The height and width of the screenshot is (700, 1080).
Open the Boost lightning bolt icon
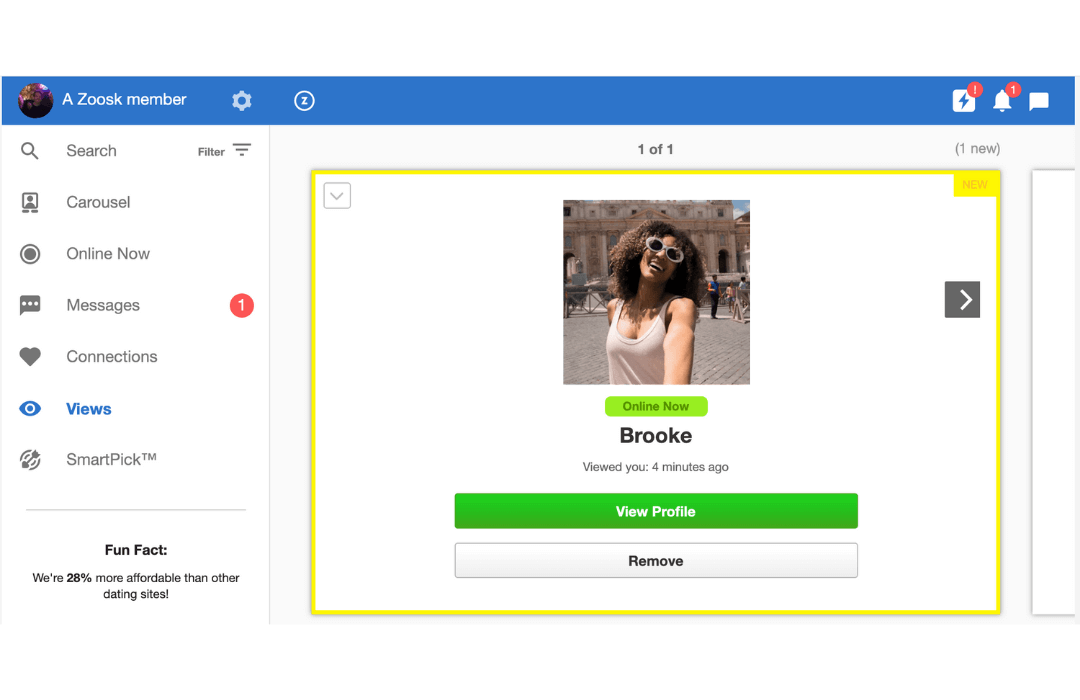pyautogui.click(x=963, y=100)
